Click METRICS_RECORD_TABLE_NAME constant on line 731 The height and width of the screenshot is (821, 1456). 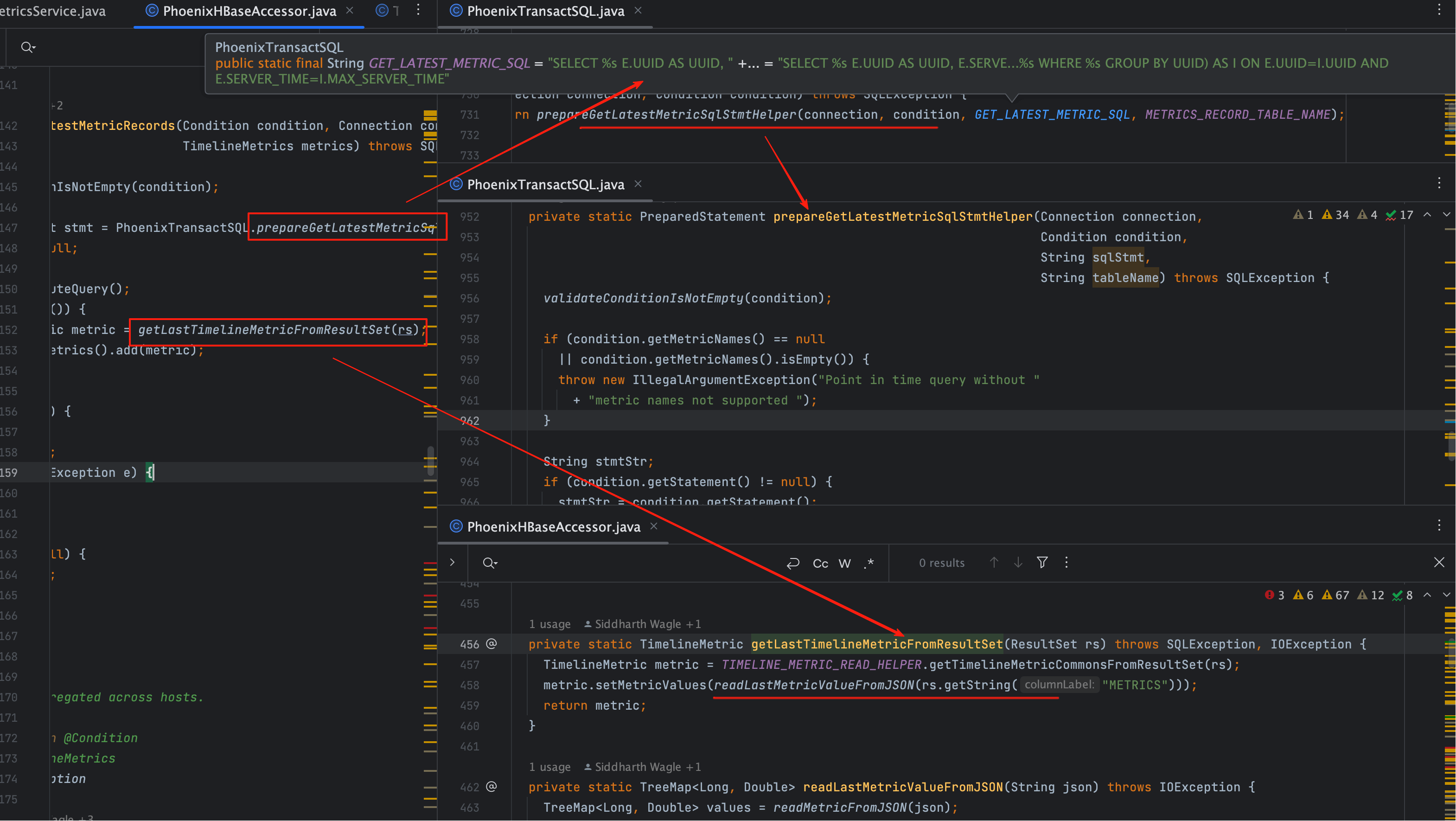(x=1237, y=115)
